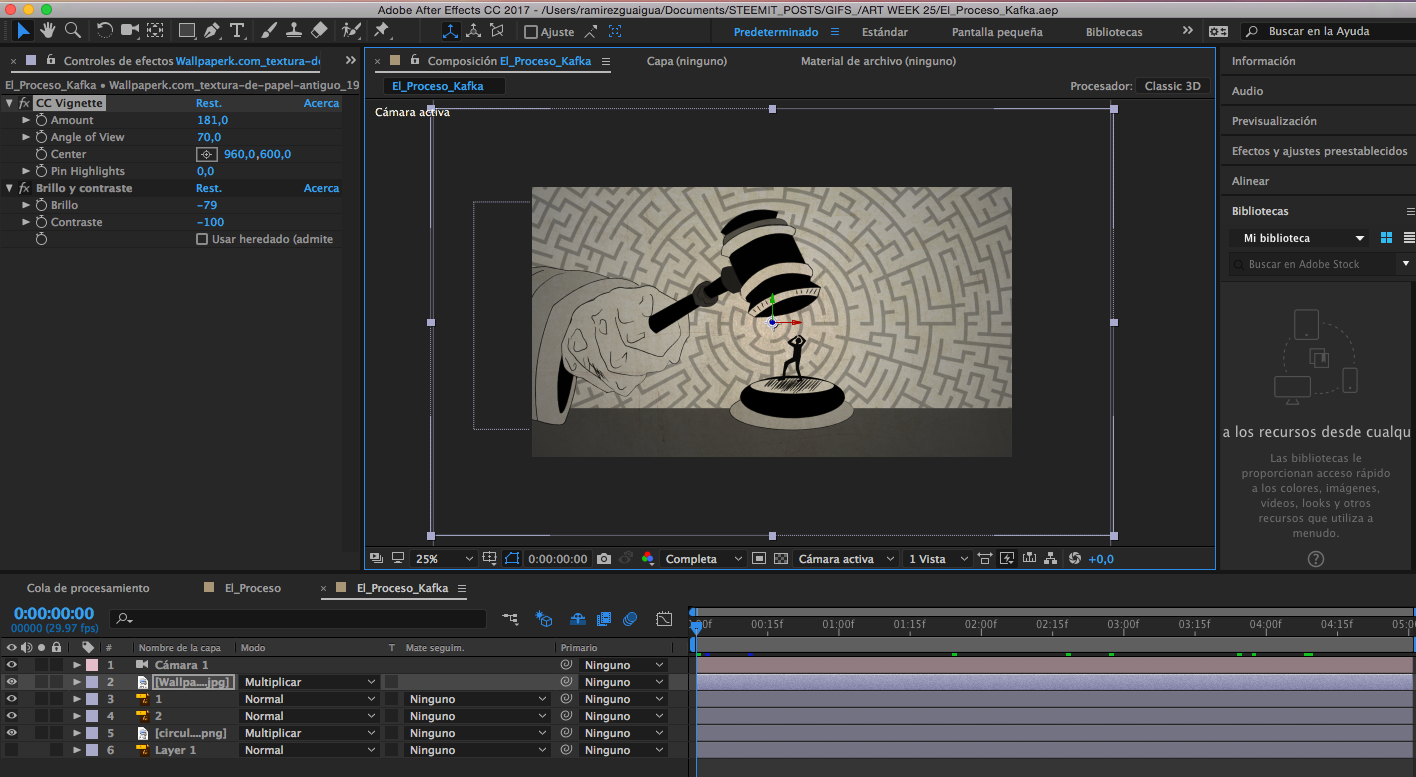Select the Pantalla pequeña workspace
The image size is (1416, 777).
997,32
